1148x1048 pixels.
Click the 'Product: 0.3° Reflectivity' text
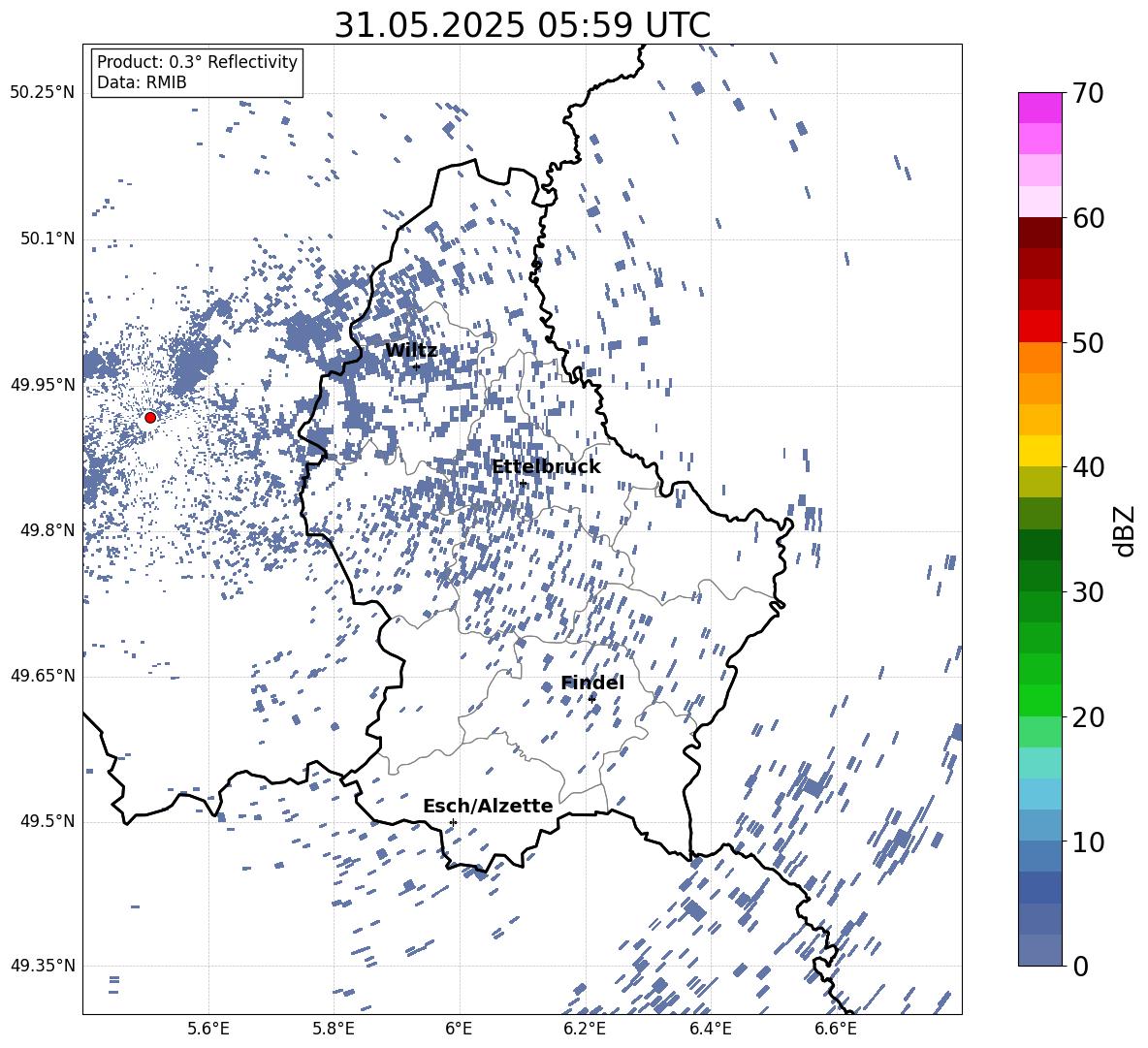(x=197, y=61)
